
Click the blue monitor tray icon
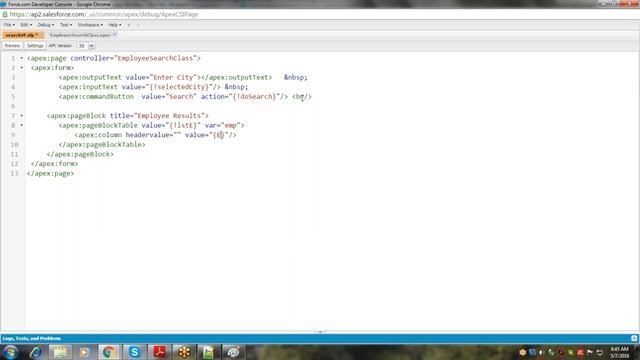point(532,352)
